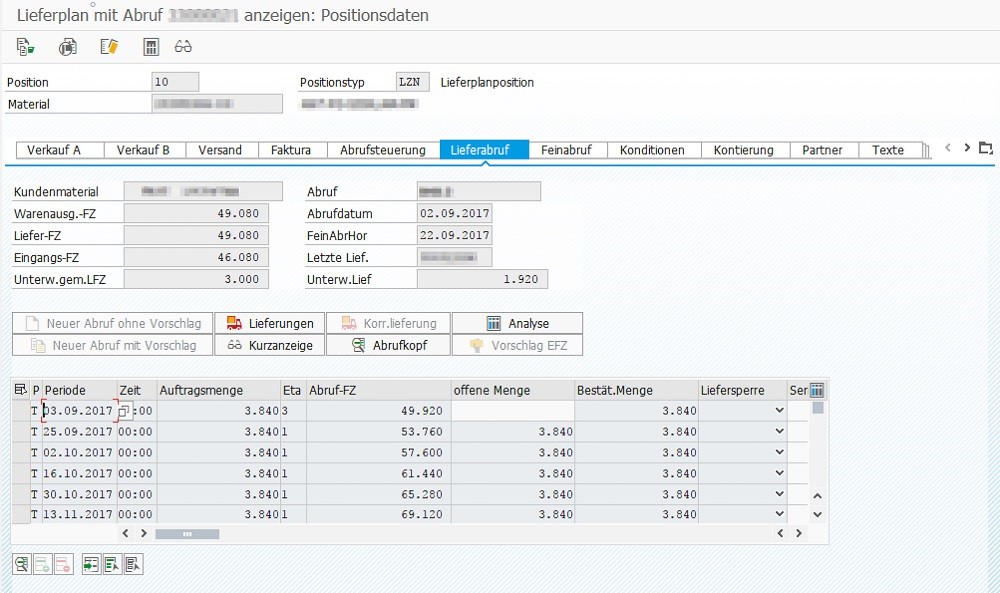The image size is (1000, 593).
Task: Open the Konditionen tab
Action: click(x=652, y=150)
